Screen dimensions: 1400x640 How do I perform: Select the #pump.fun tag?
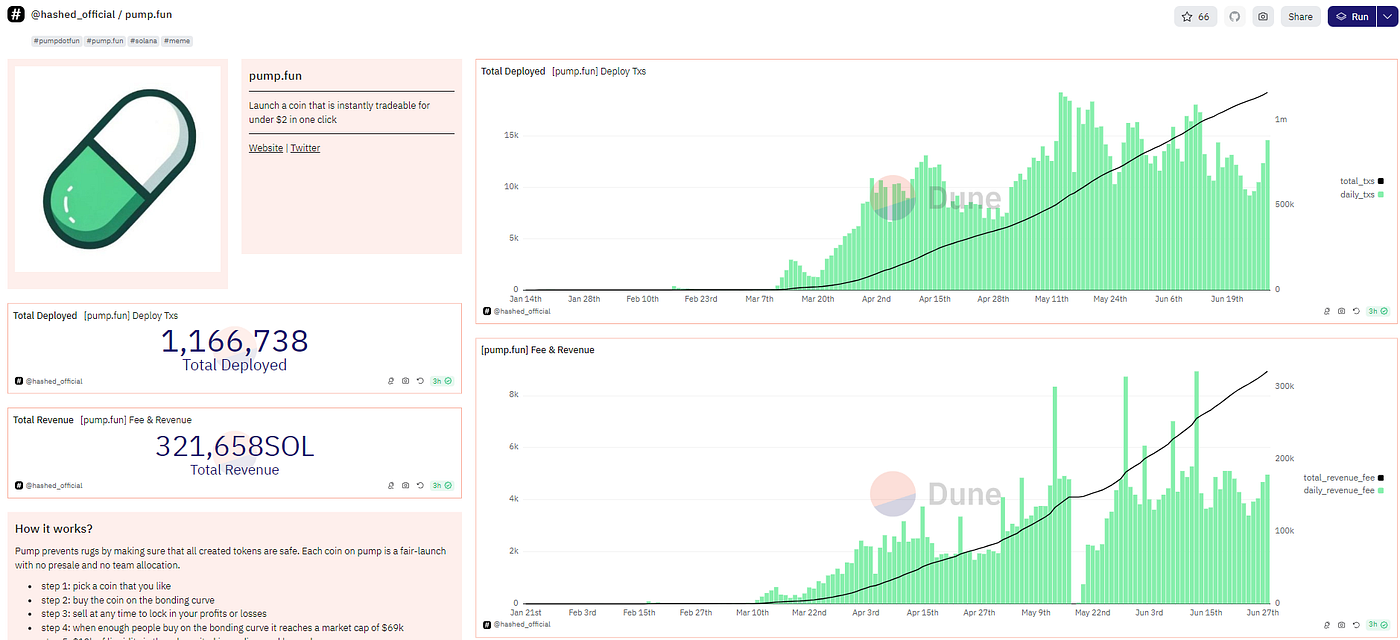[104, 41]
